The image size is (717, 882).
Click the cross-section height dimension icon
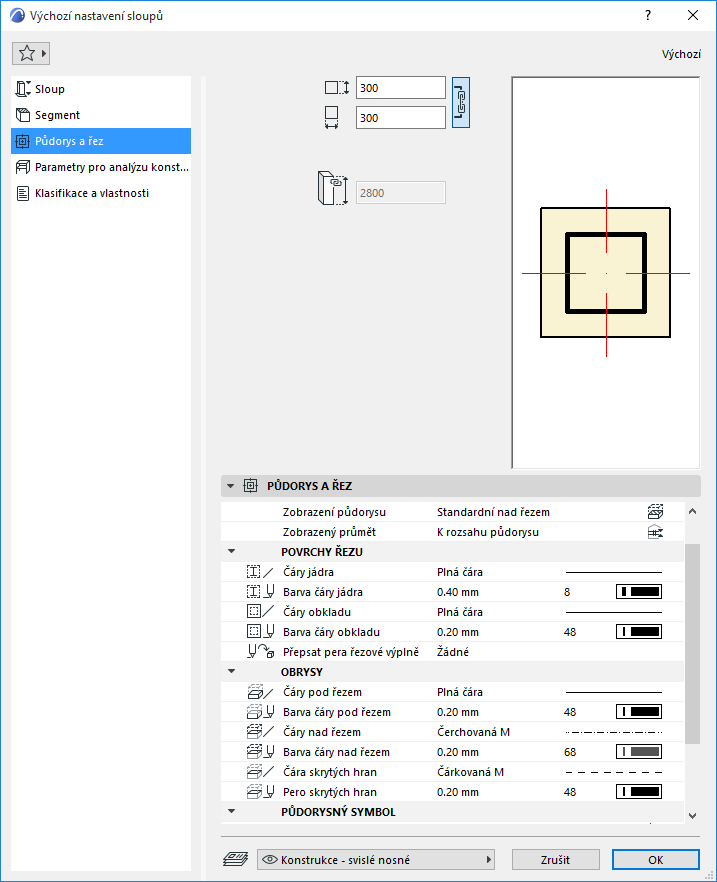(337, 88)
